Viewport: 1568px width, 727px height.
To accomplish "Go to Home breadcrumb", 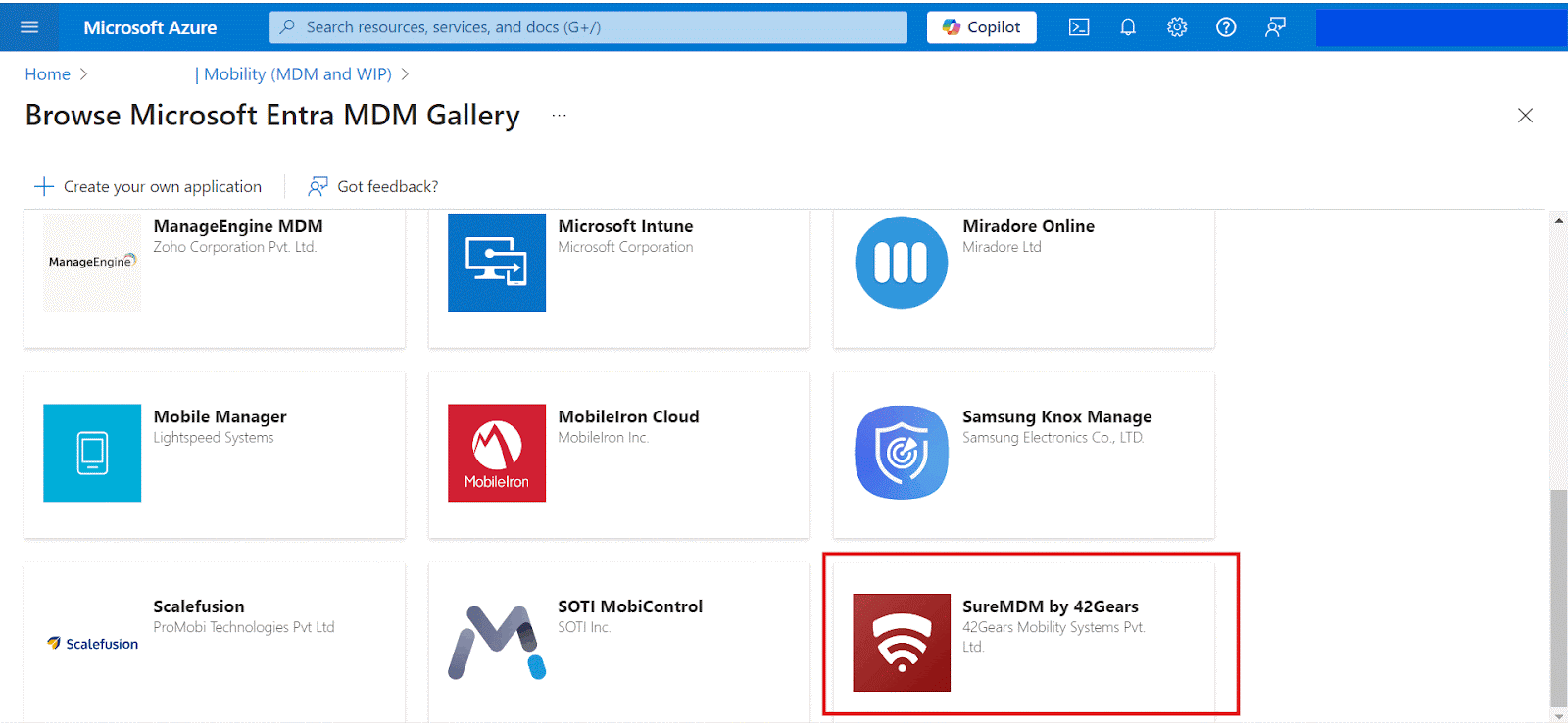I will (47, 74).
